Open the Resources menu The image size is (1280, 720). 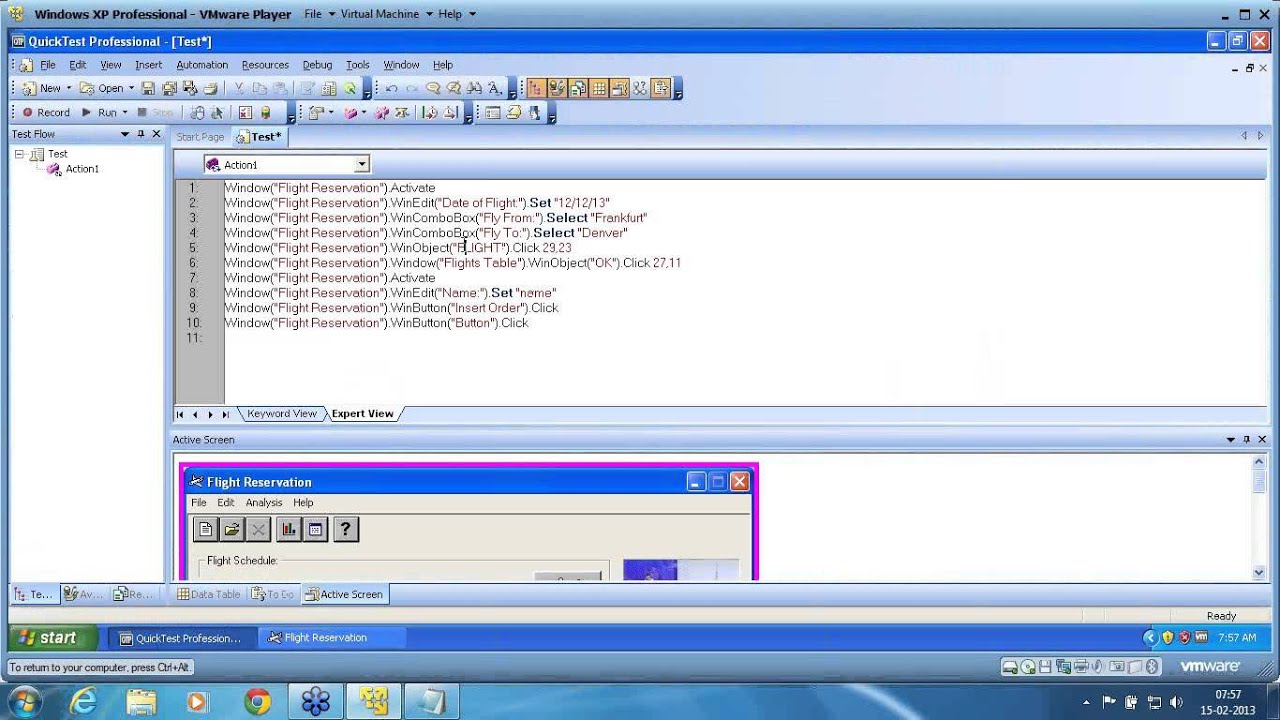(x=265, y=65)
